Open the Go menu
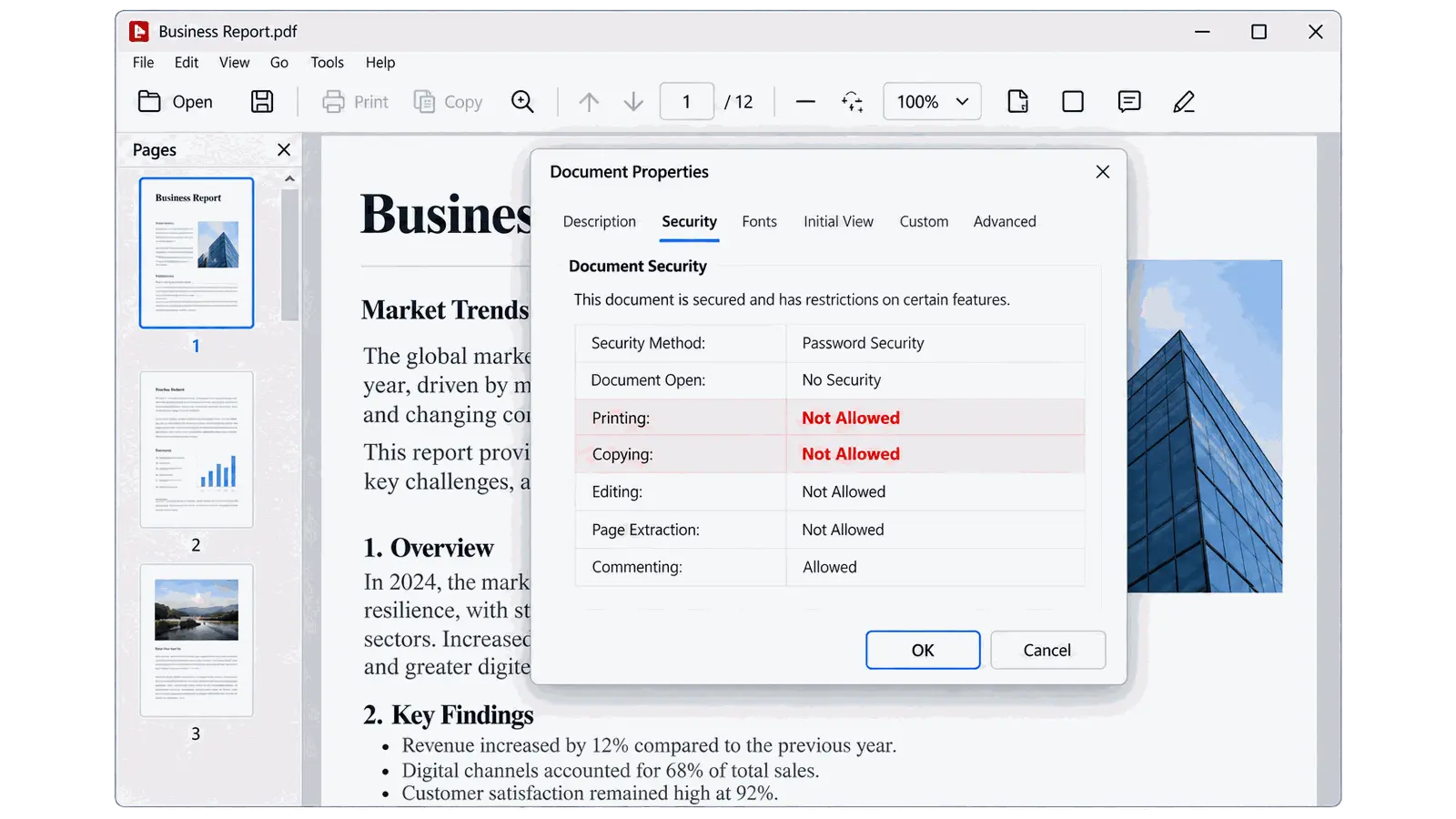This screenshot has height=819, width=1456. tap(279, 63)
